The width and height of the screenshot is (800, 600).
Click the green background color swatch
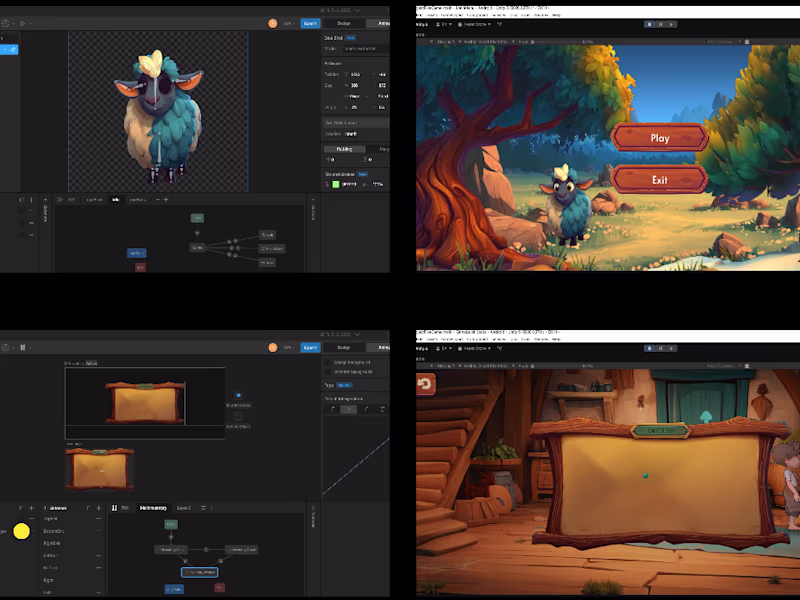(336, 184)
